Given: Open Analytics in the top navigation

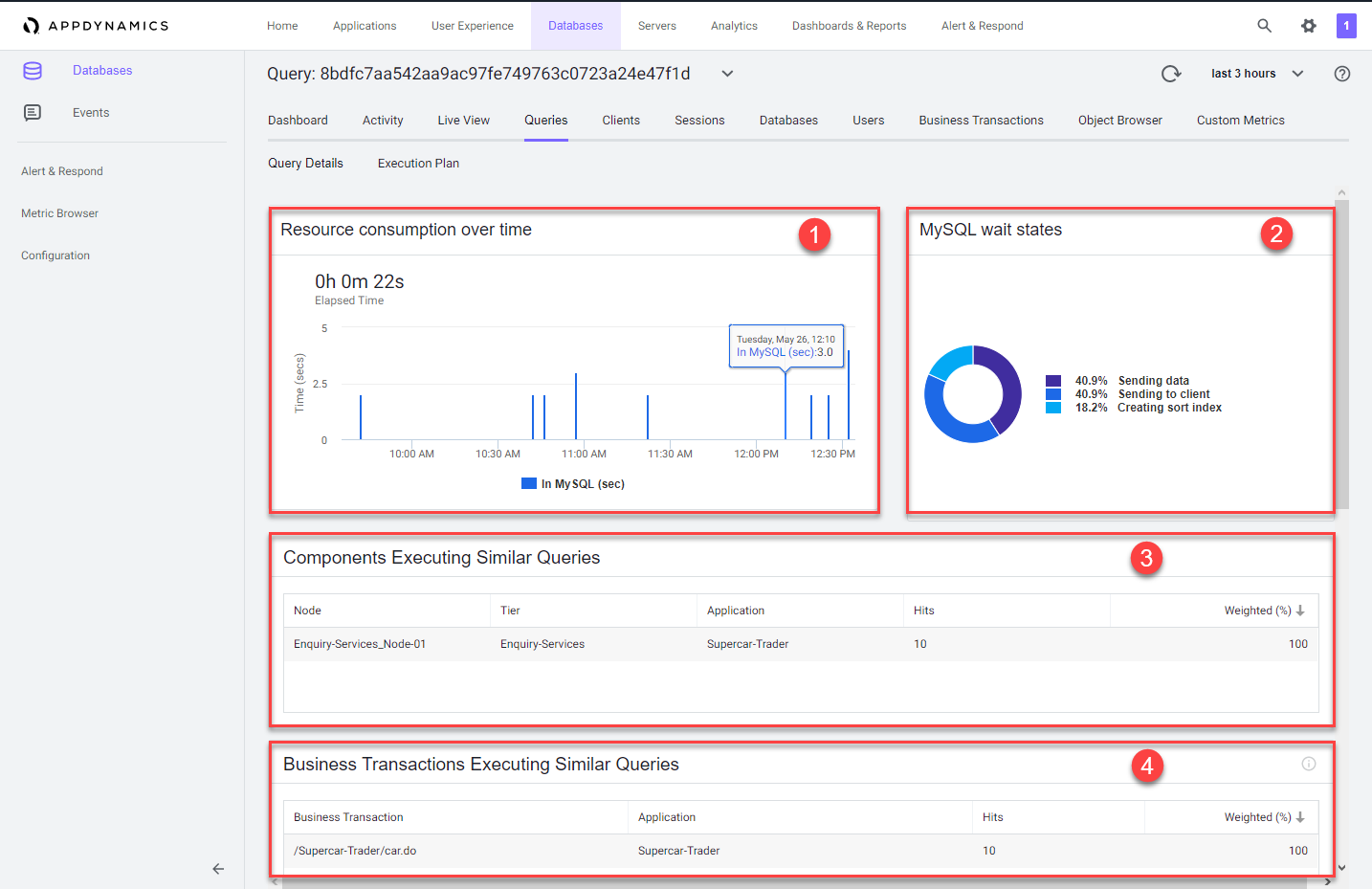Looking at the screenshot, I should [734, 26].
